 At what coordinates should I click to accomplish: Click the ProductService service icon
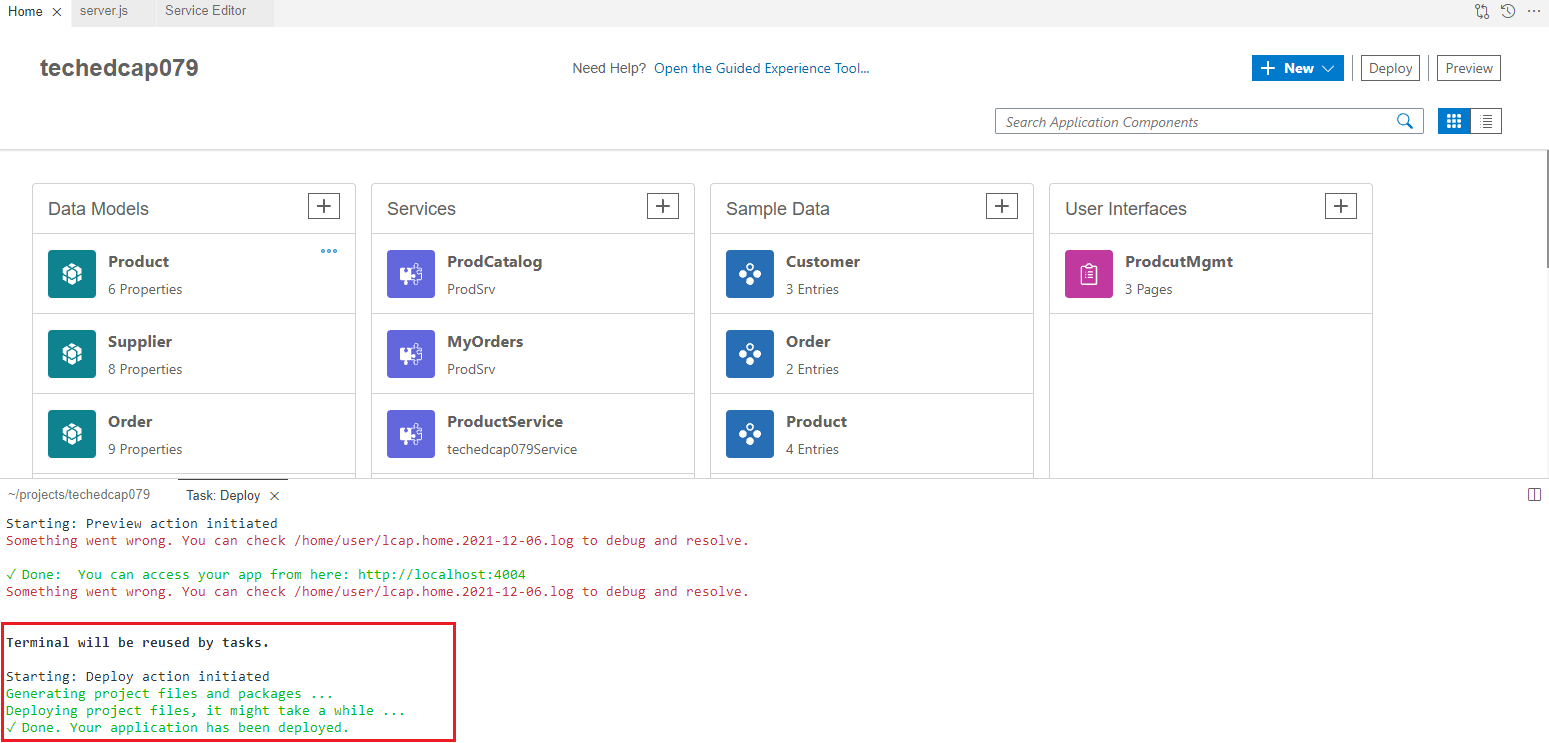[x=411, y=434]
